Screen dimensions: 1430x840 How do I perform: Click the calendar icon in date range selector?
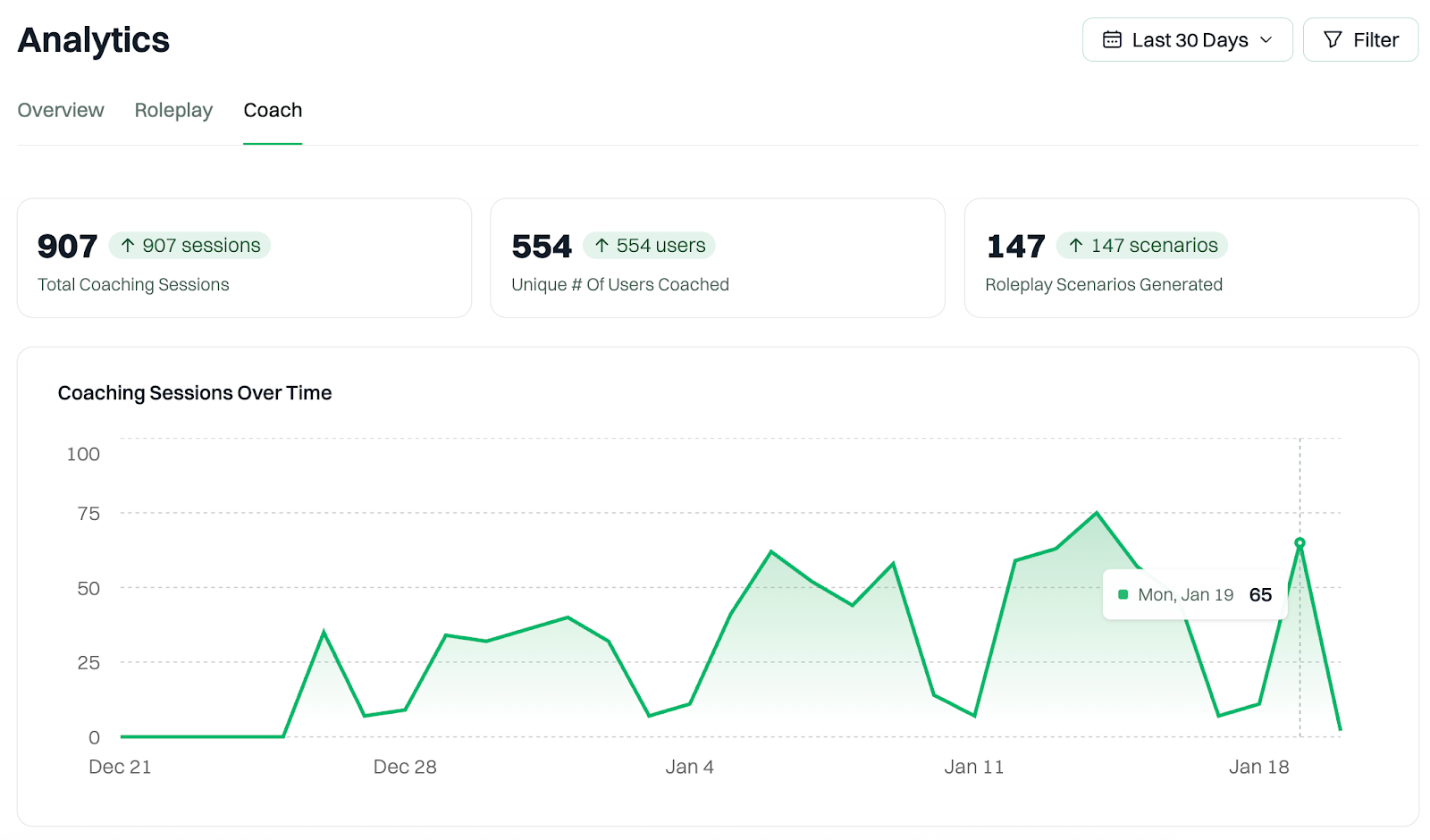[1112, 39]
